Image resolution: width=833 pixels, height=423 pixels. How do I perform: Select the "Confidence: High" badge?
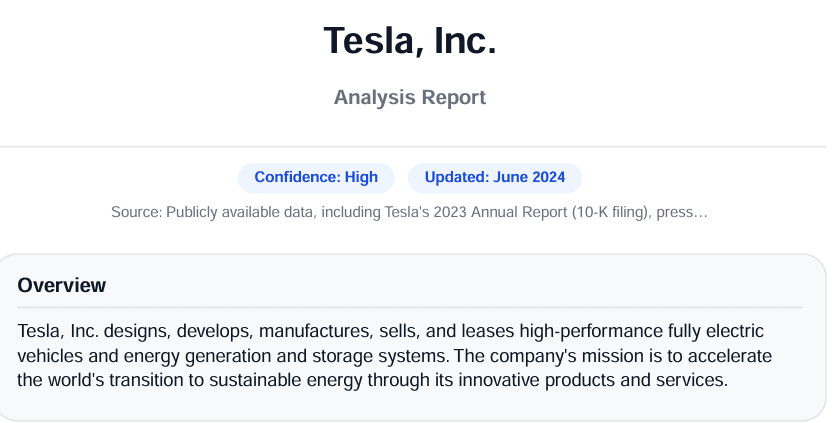point(316,177)
